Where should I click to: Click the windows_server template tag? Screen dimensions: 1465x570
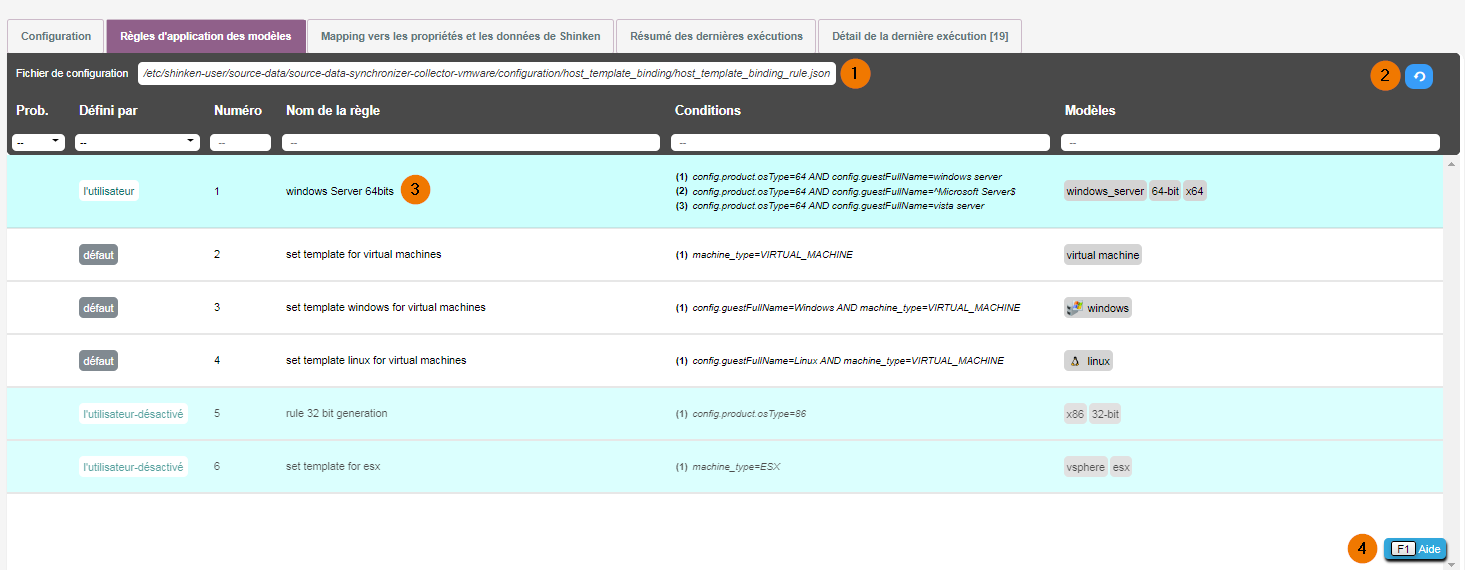(x=1104, y=191)
